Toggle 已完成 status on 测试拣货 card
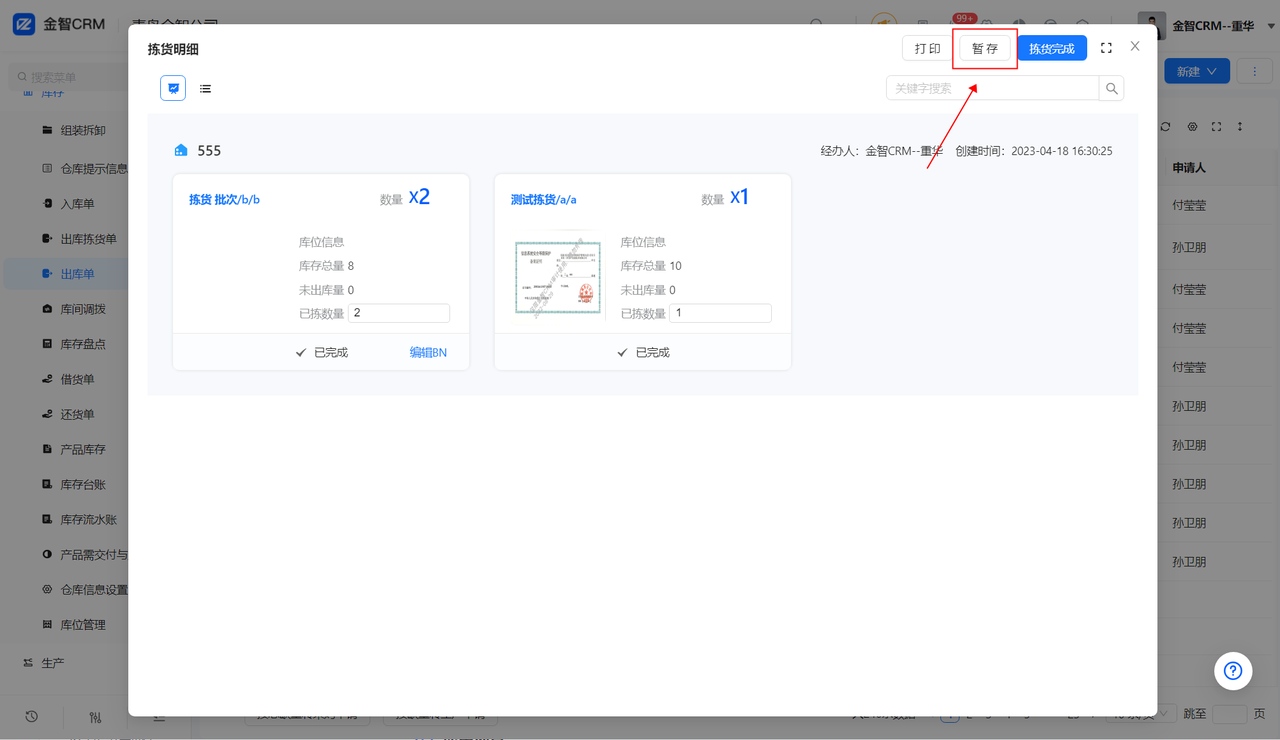The height and width of the screenshot is (740, 1280). tap(643, 352)
